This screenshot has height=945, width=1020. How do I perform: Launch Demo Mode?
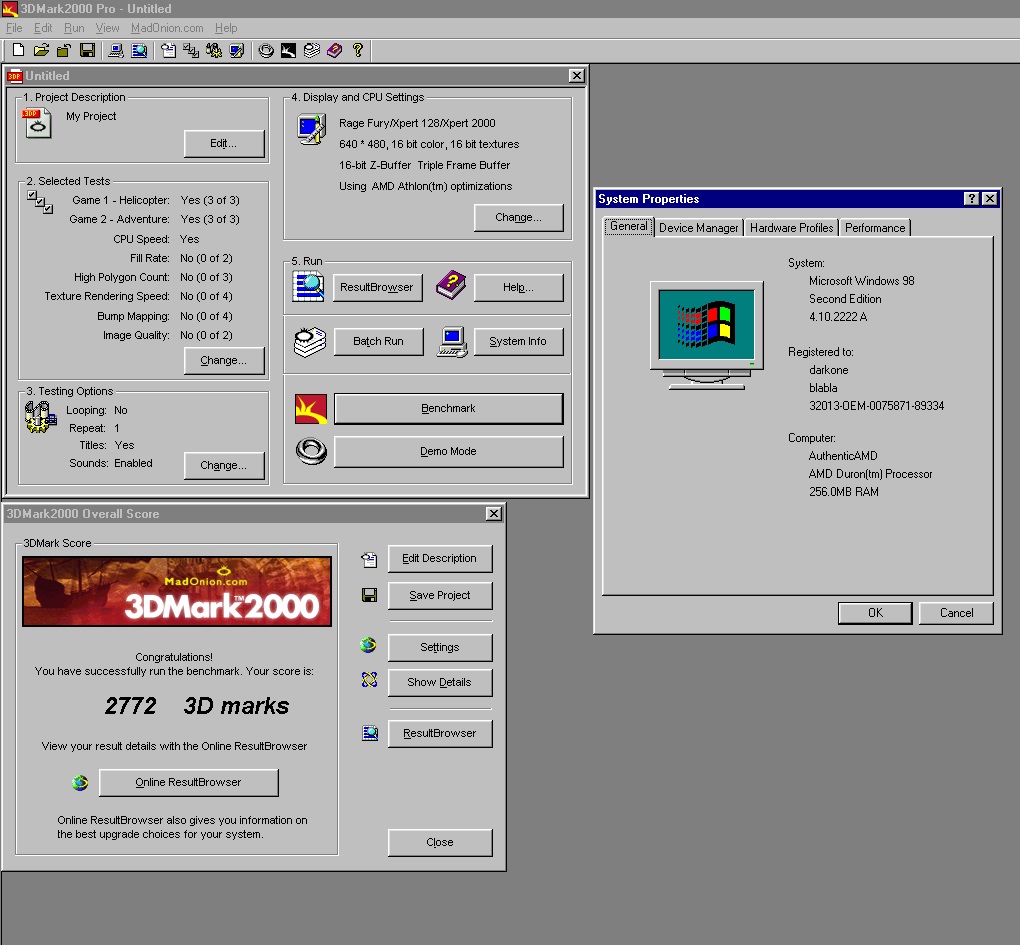pyautogui.click(x=449, y=451)
